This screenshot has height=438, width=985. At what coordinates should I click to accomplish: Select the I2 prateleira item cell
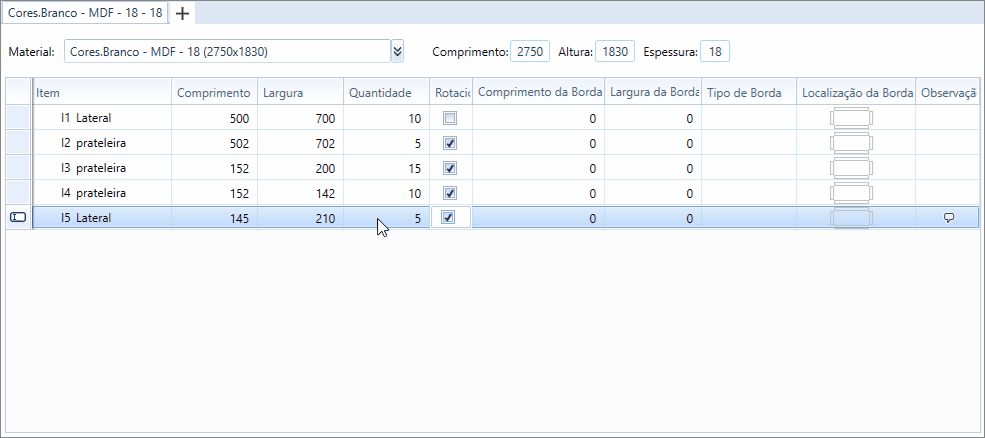pos(102,143)
